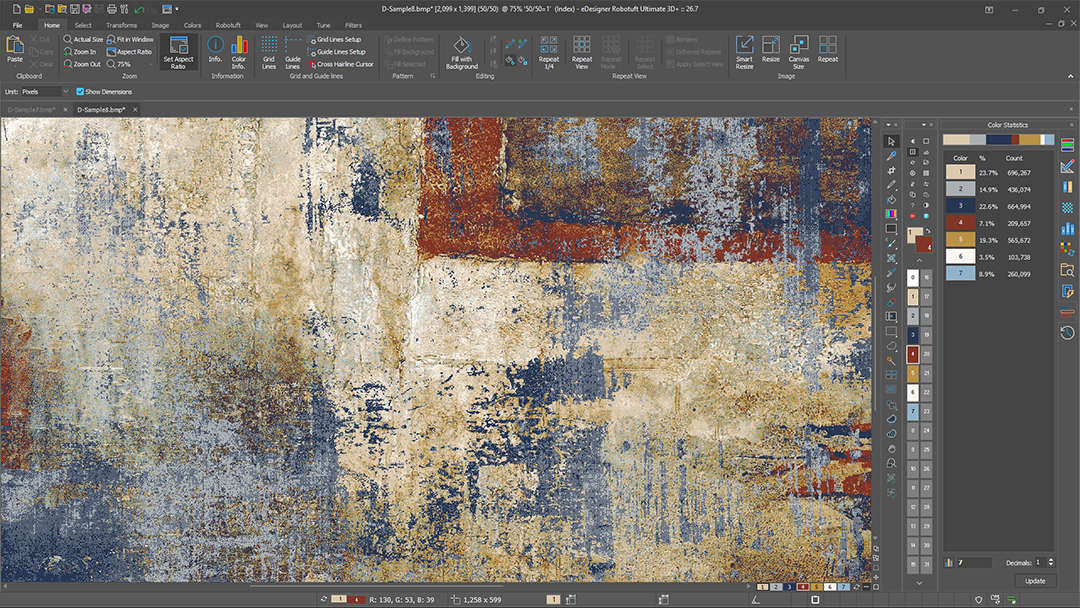Open Grid Lines Setup

[x=334, y=39]
